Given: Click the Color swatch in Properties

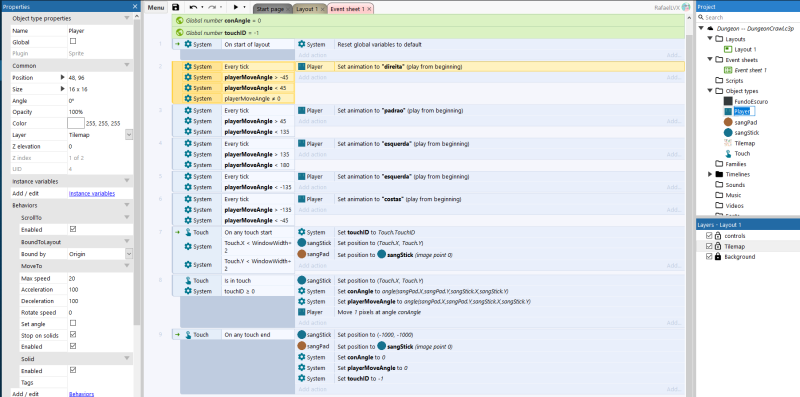Looking at the screenshot, I should [76, 123].
